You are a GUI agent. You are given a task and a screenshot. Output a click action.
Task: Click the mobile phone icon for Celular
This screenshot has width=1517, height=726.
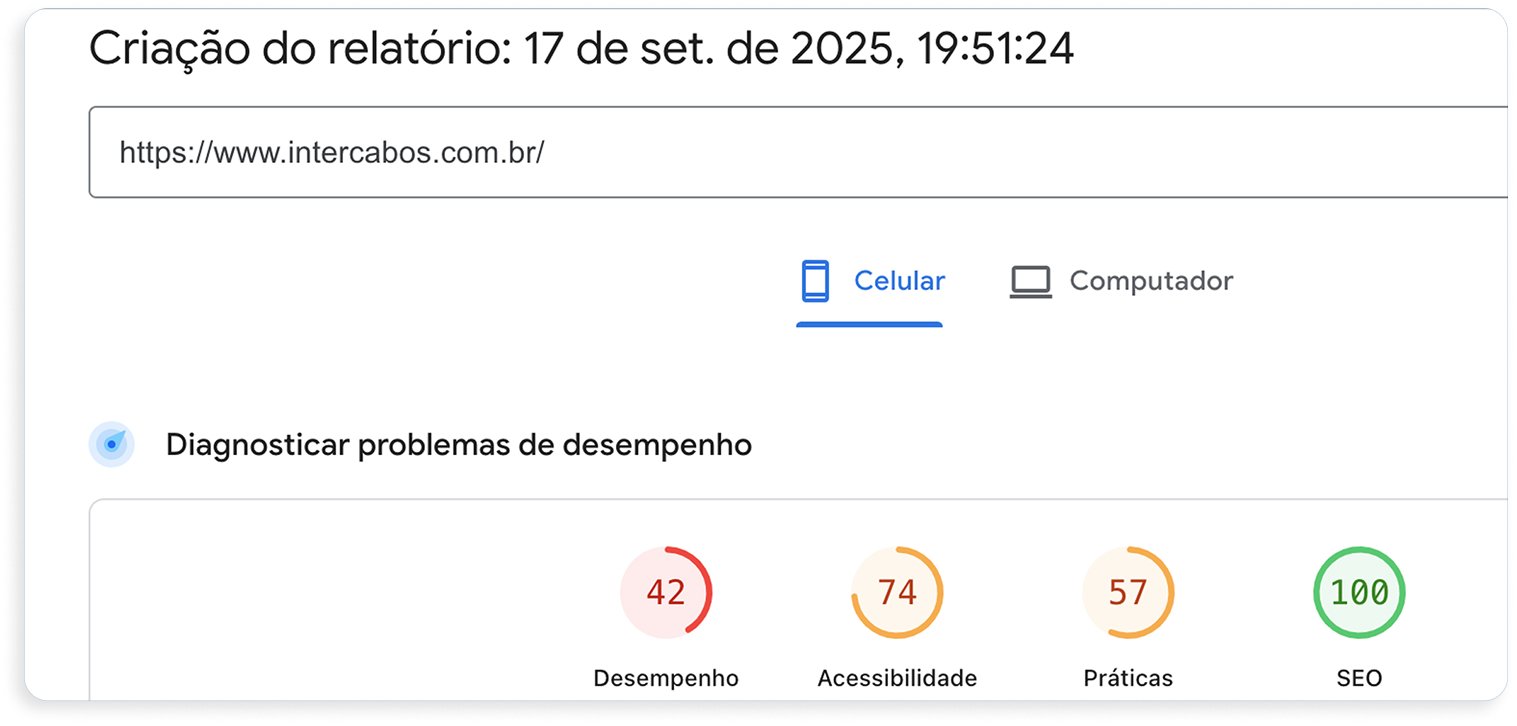click(816, 281)
